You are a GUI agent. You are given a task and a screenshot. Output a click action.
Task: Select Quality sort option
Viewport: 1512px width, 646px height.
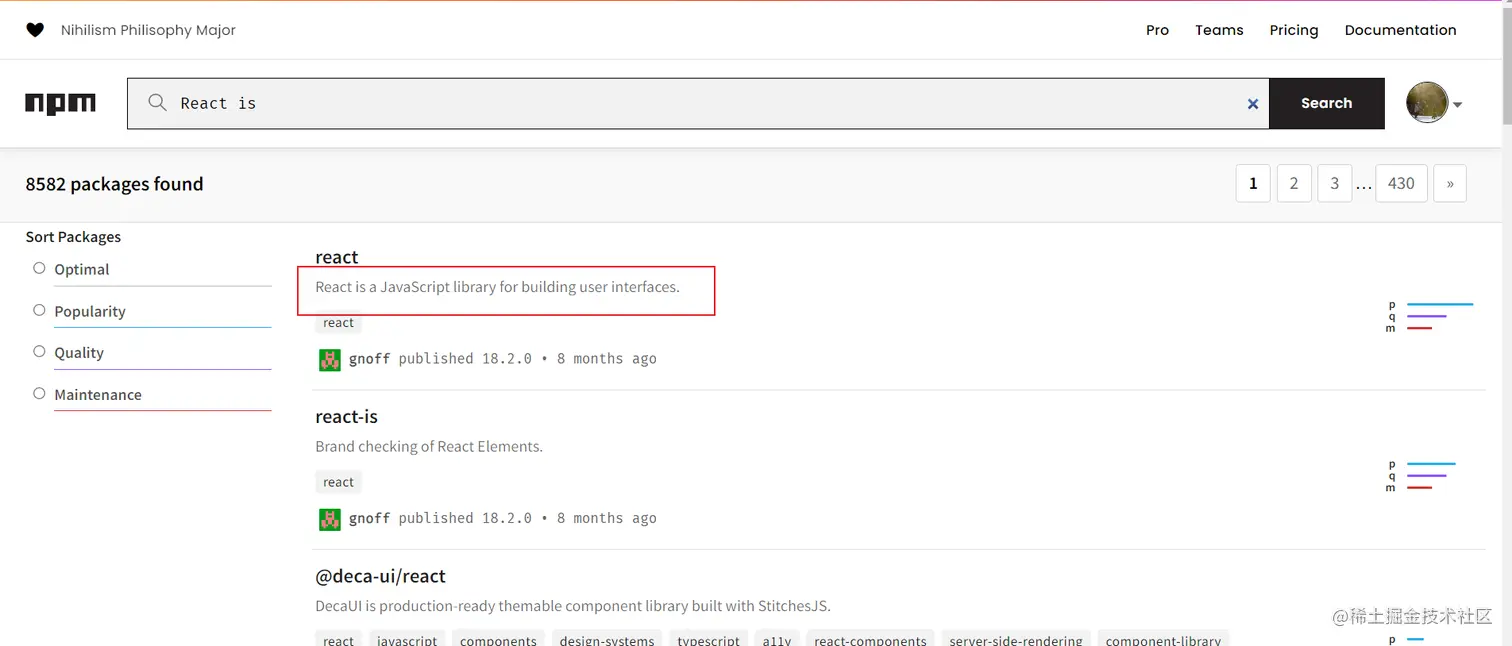(x=39, y=351)
